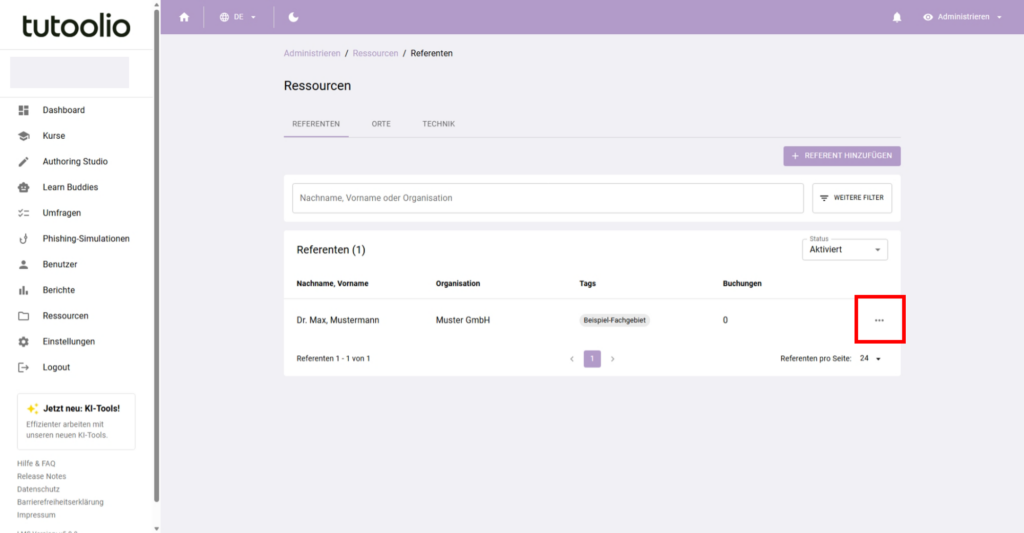Click the Organisation column header
The width and height of the screenshot is (1024, 533).
pos(458,283)
